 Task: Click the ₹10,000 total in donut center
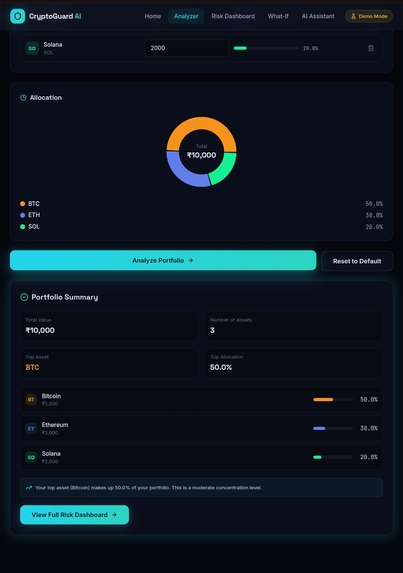pos(201,155)
